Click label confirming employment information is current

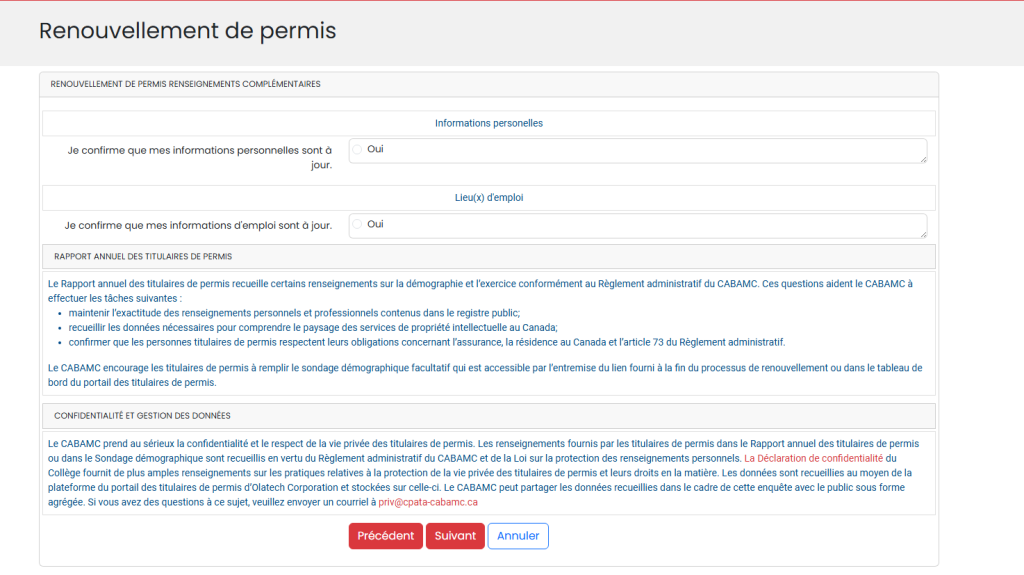point(198,225)
